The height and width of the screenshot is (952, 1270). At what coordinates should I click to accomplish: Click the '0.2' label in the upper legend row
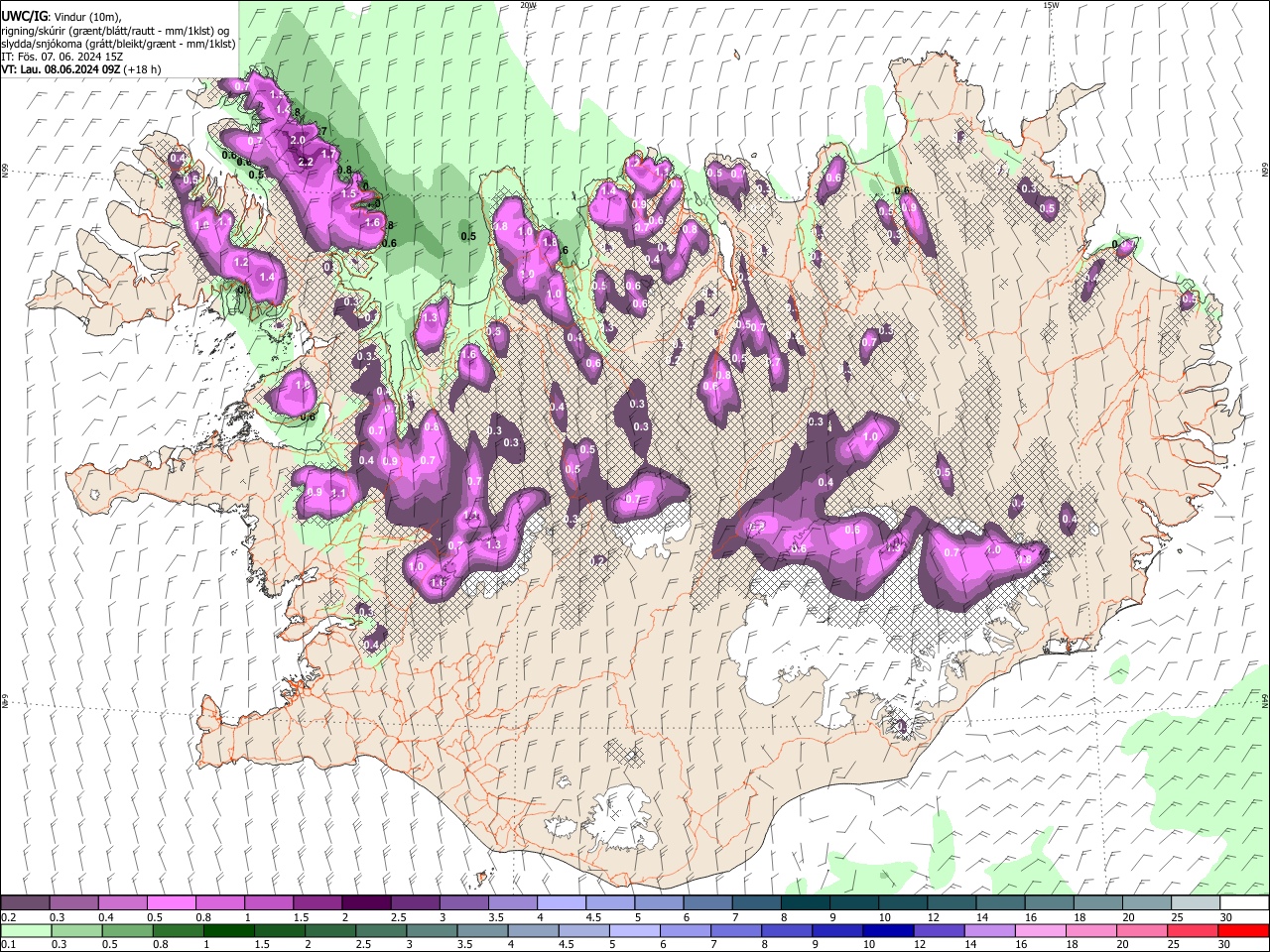(x=8, y=917)
